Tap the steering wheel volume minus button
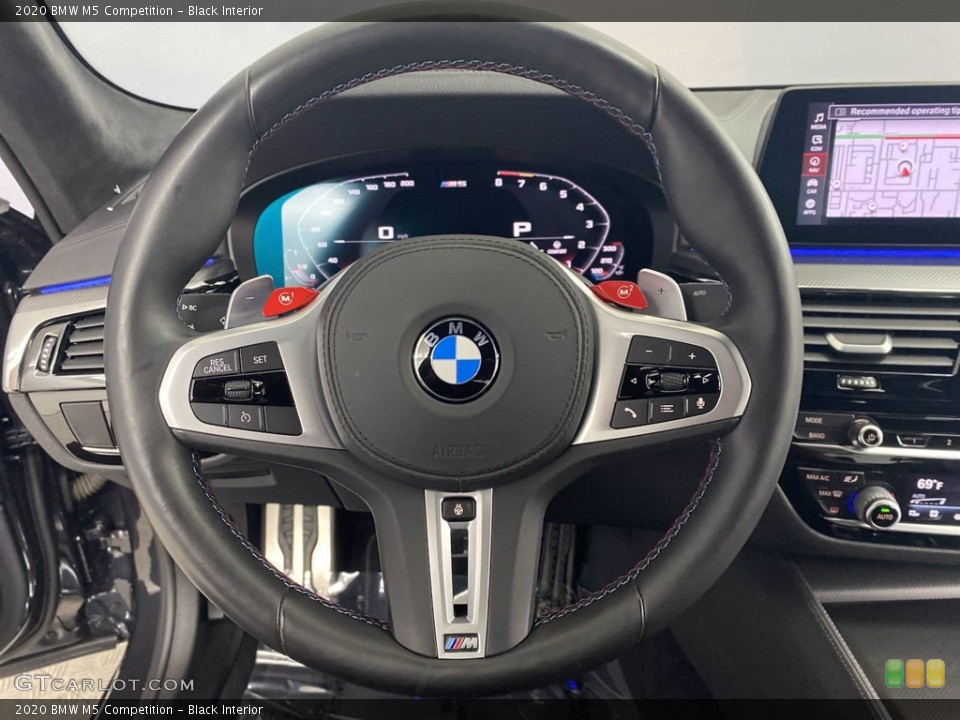This screenshot has height=720, width=960. pos(649,352)
